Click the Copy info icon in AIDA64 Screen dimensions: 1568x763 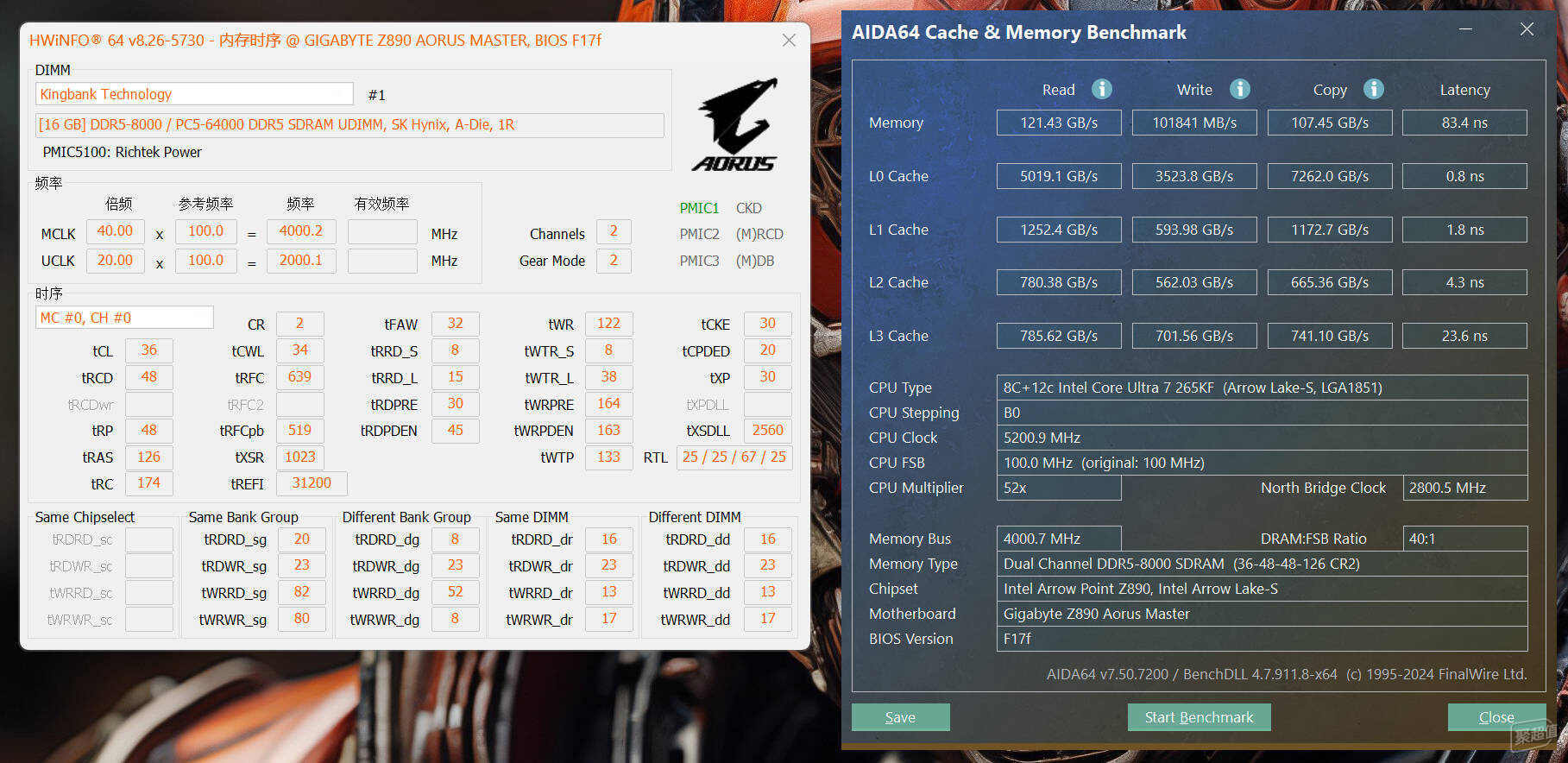[x=1374, y=89]
